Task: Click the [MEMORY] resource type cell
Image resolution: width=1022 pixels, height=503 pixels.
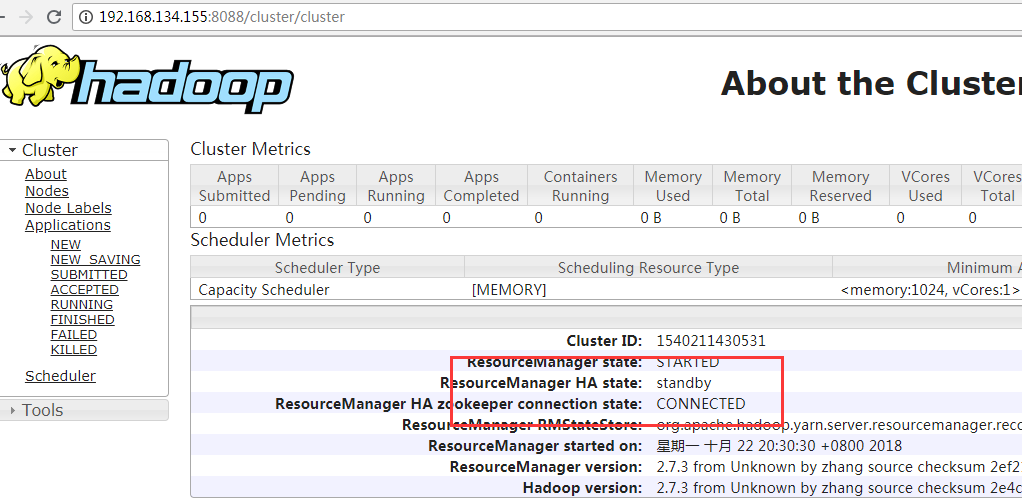Action: (x=508, y=289)
